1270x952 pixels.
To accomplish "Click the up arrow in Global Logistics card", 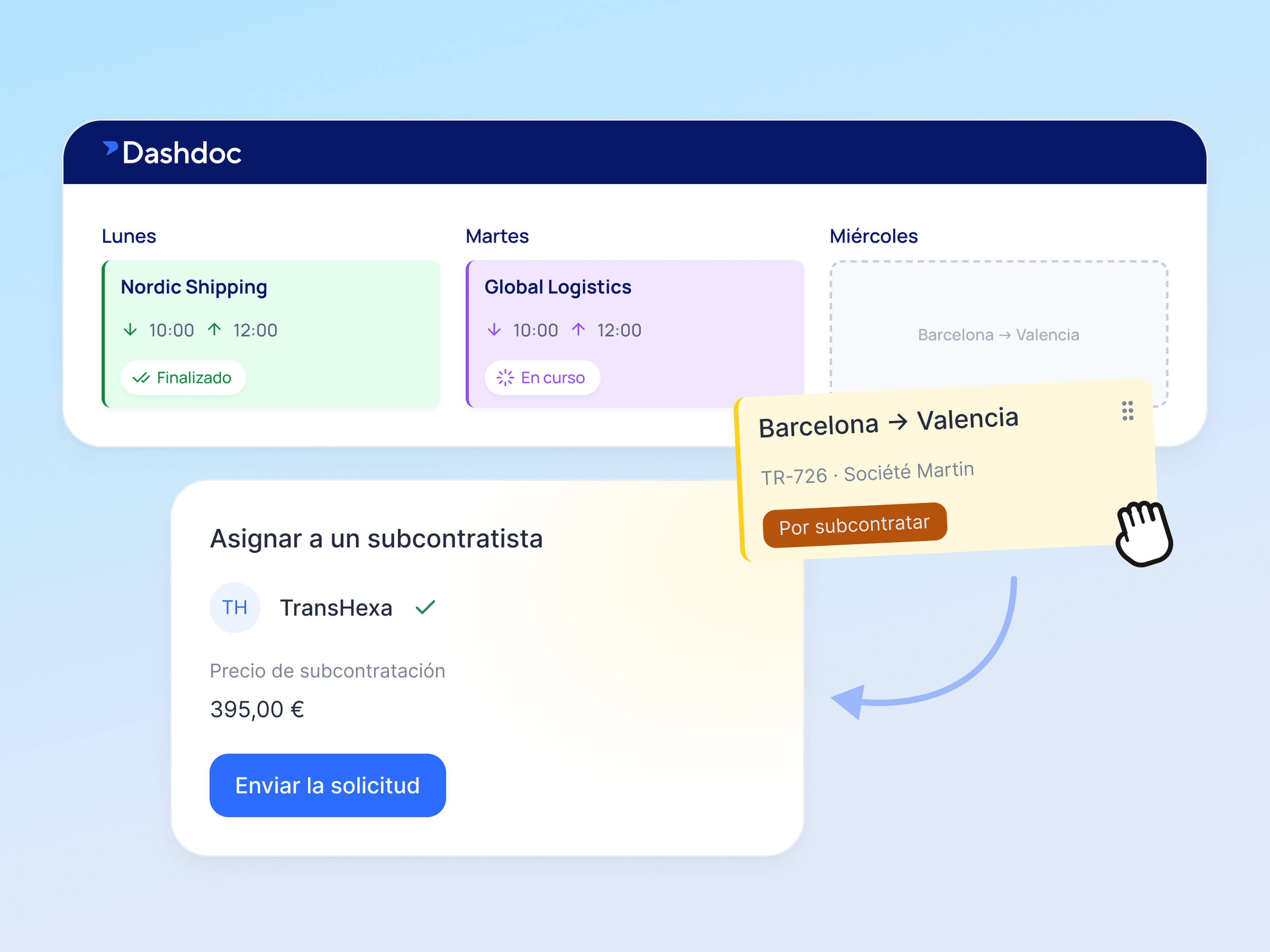I will 578,329.
